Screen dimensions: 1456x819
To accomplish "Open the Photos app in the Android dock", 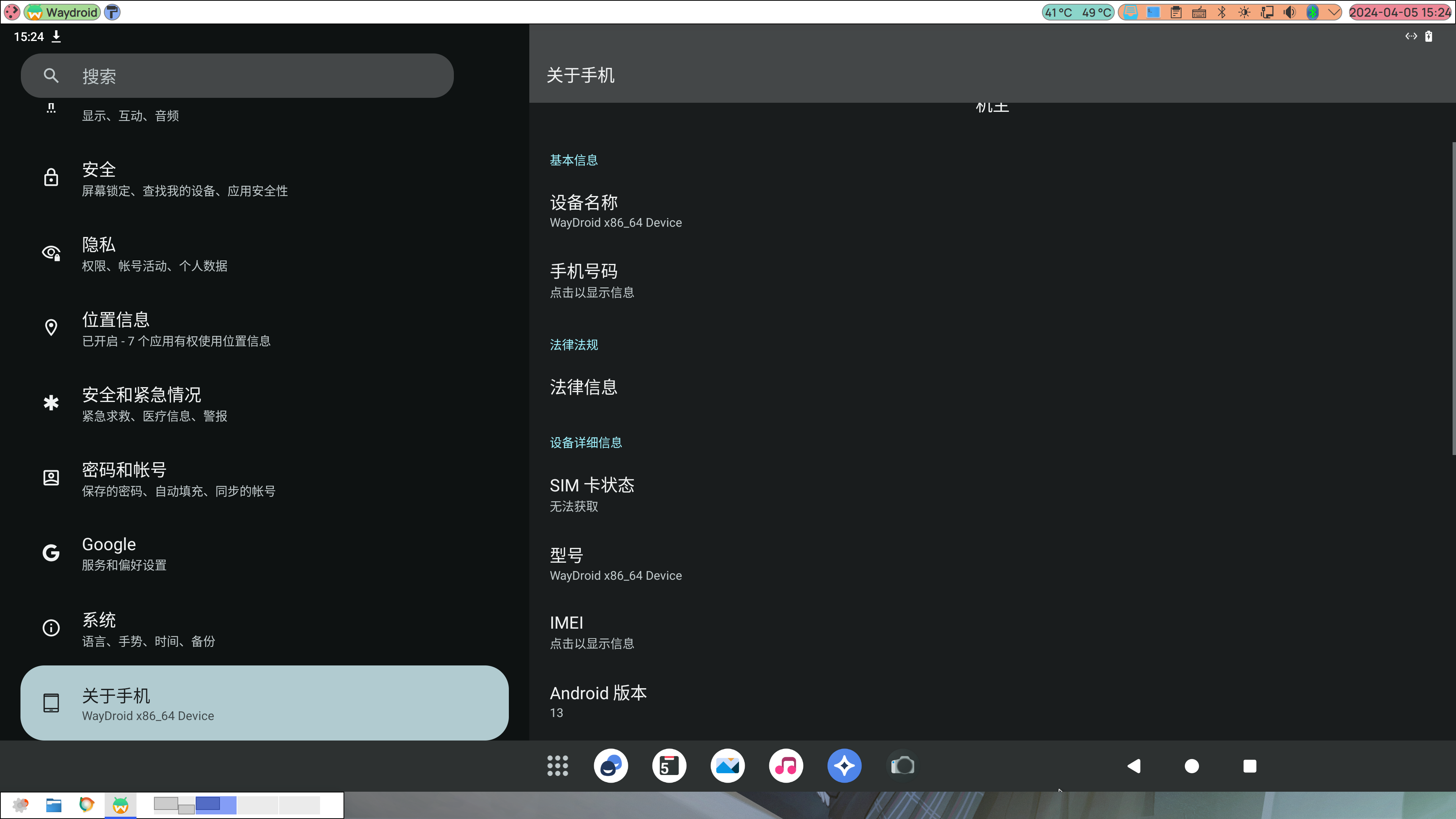I will point(728,765).
